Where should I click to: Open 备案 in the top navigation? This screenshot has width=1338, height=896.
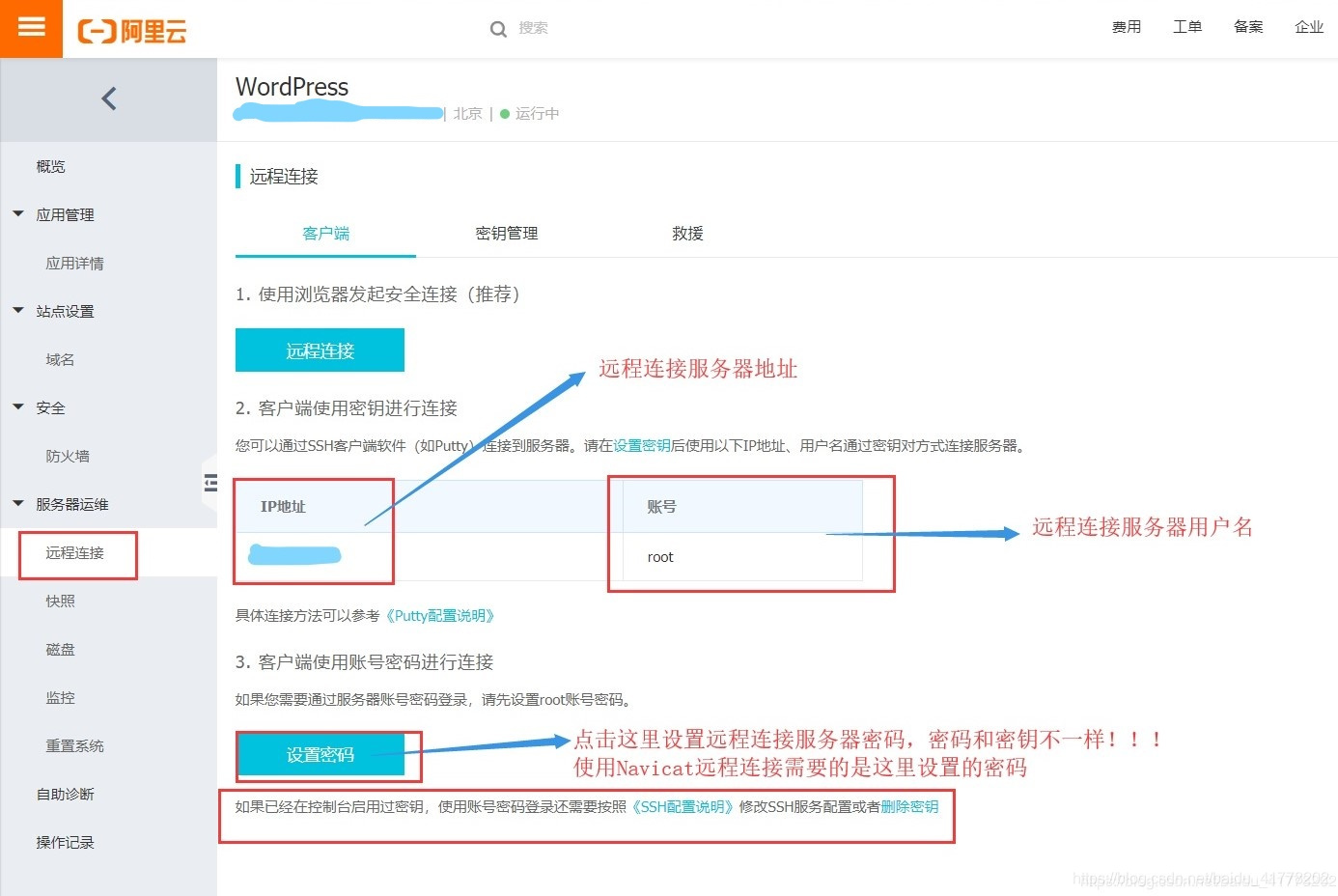click(1248, 27)
